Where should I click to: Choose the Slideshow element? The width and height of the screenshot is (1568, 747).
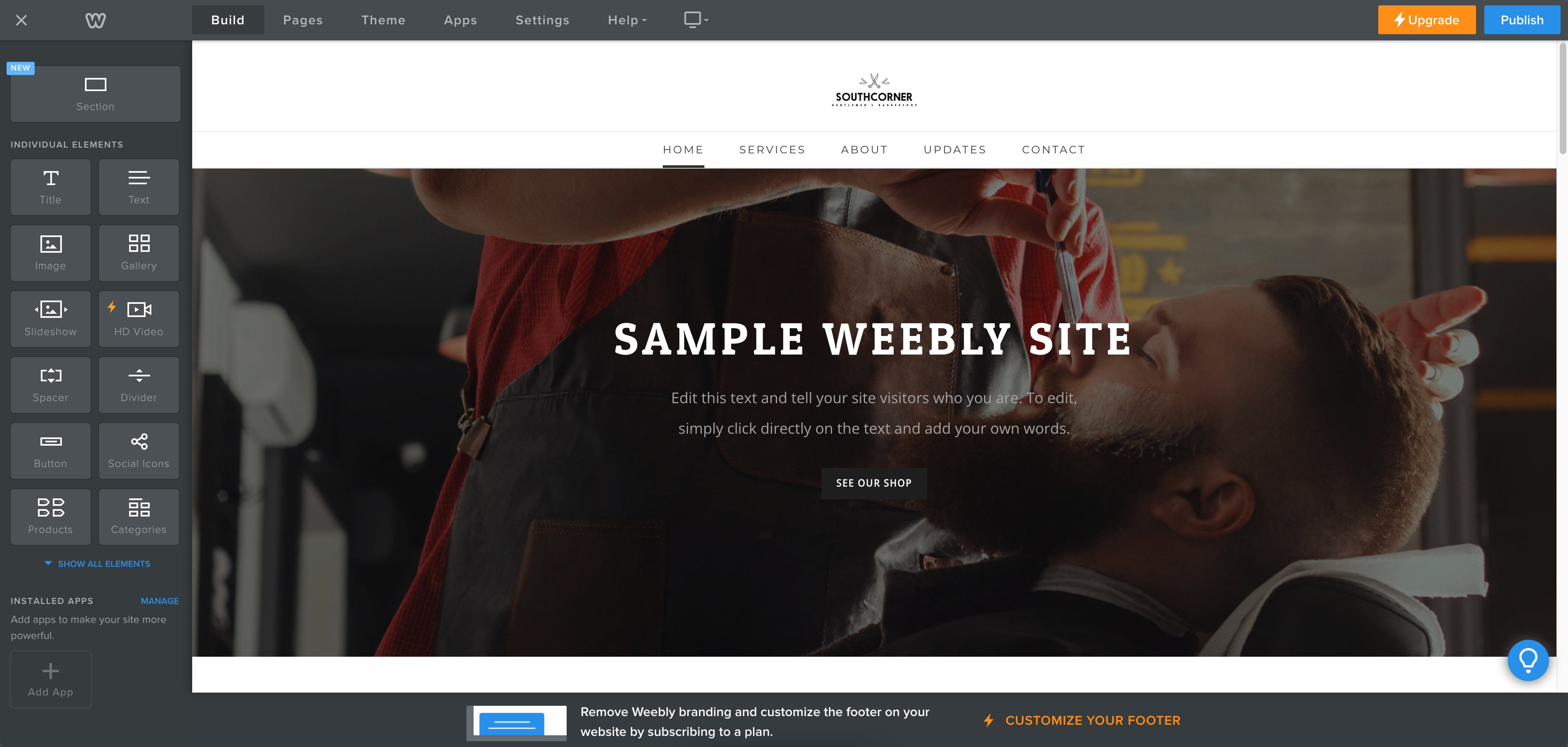pos(51,319)
